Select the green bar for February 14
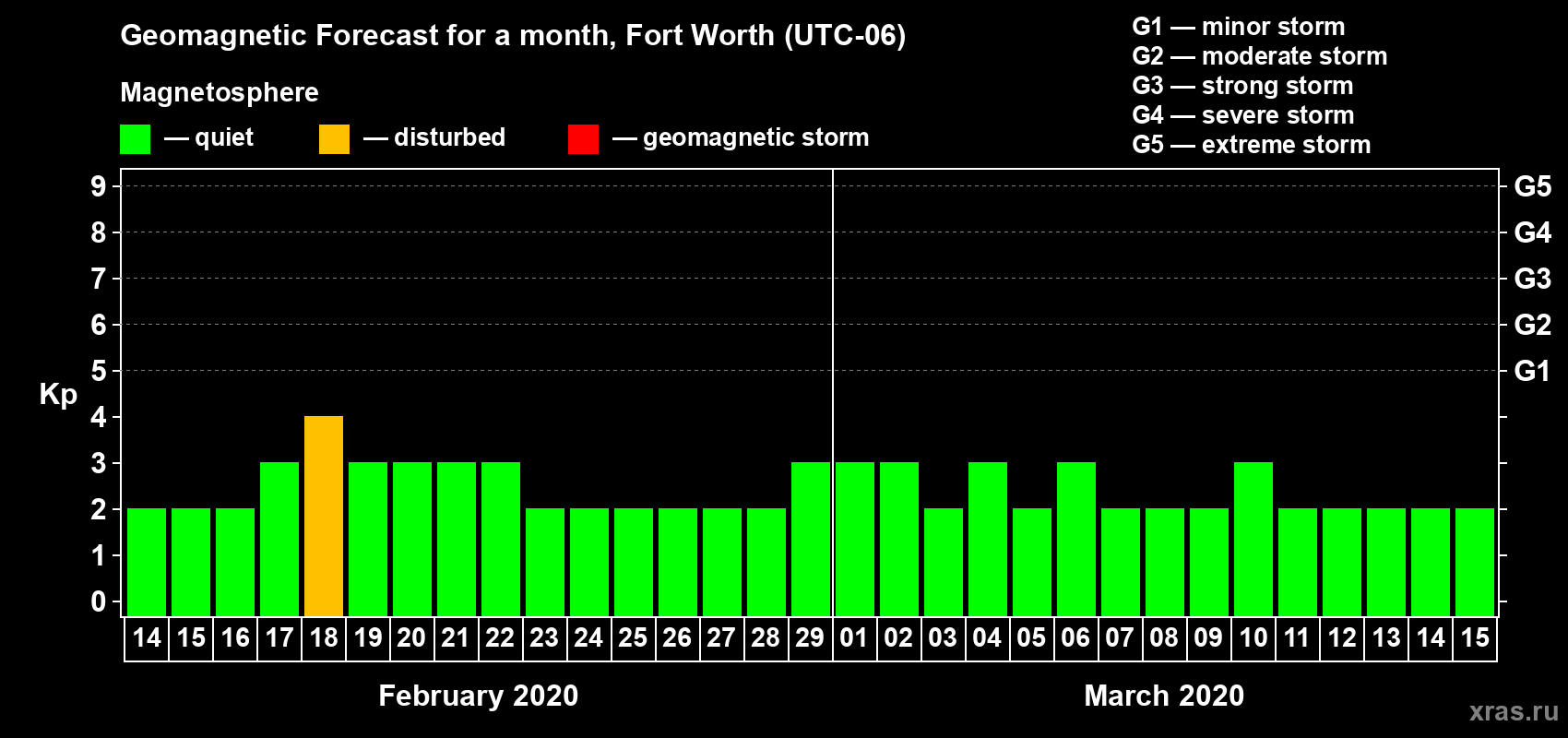The height and width of the screenshot is (738, 1568). [x=147, y=562]
